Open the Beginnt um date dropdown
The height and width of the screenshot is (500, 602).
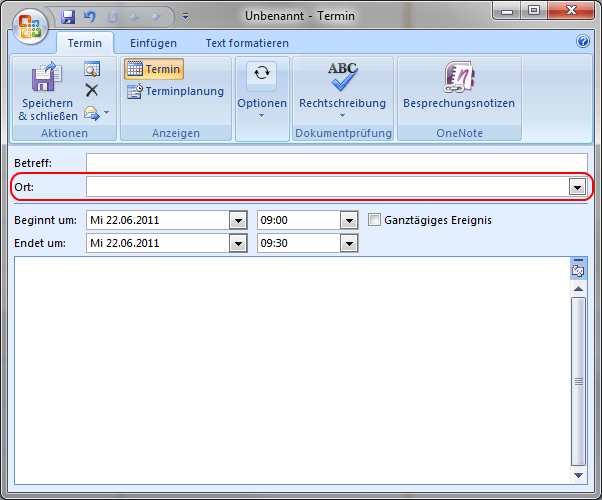[x=237, y=220]
